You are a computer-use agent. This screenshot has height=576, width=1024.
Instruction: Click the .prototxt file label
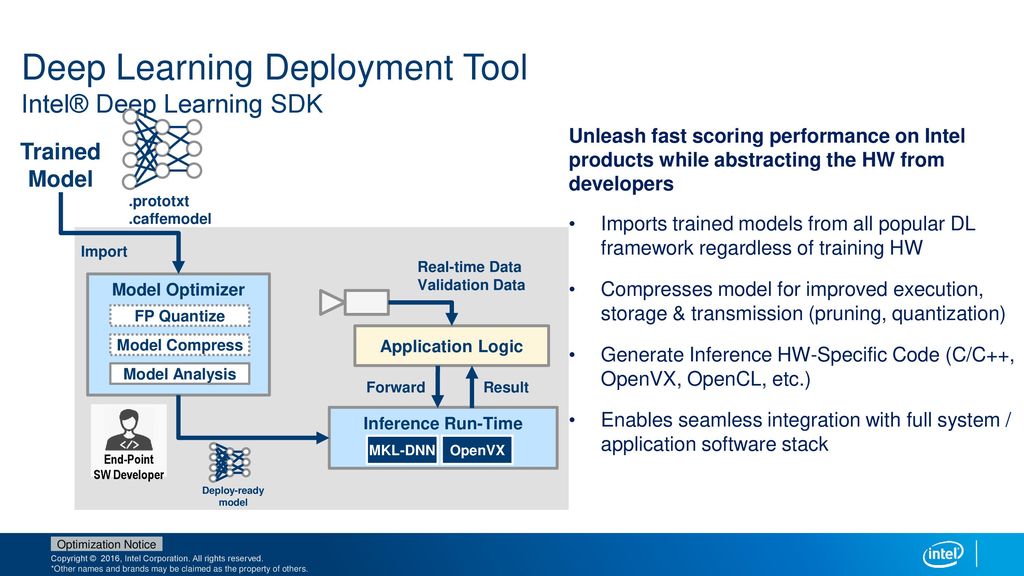(159, 201)
